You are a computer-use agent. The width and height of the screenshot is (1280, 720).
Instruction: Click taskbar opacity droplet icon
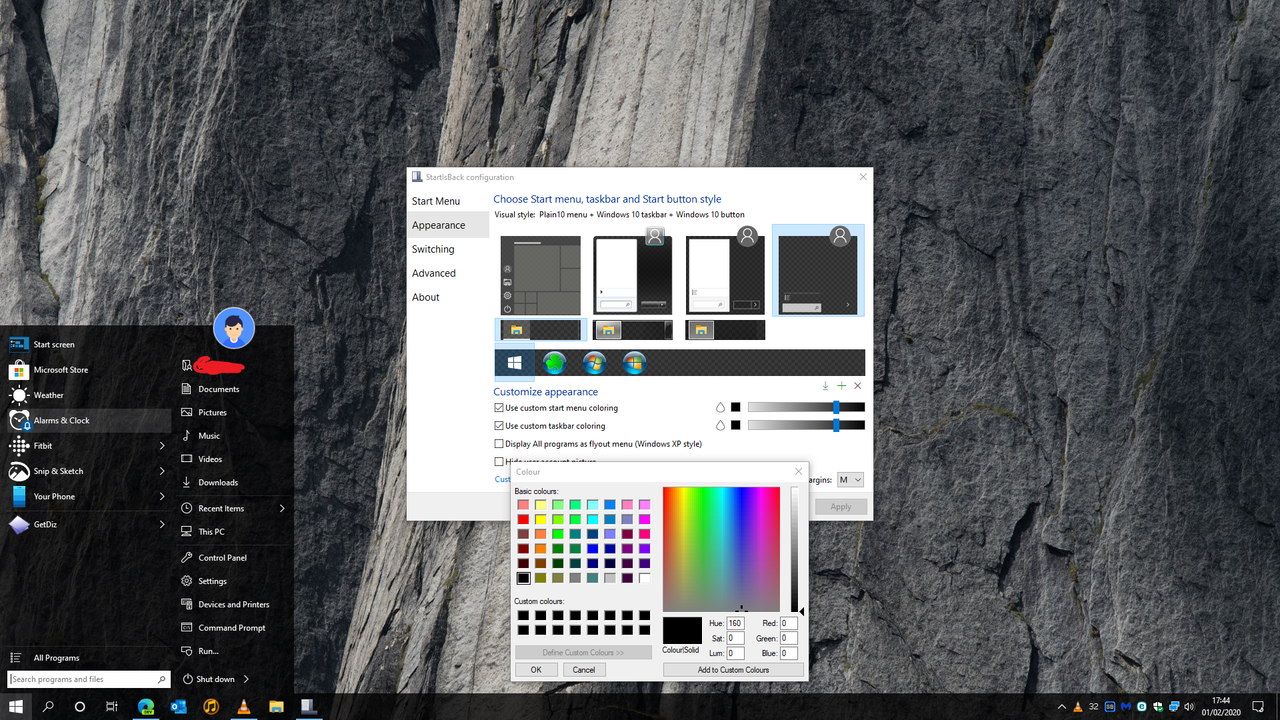pos(720,426)
